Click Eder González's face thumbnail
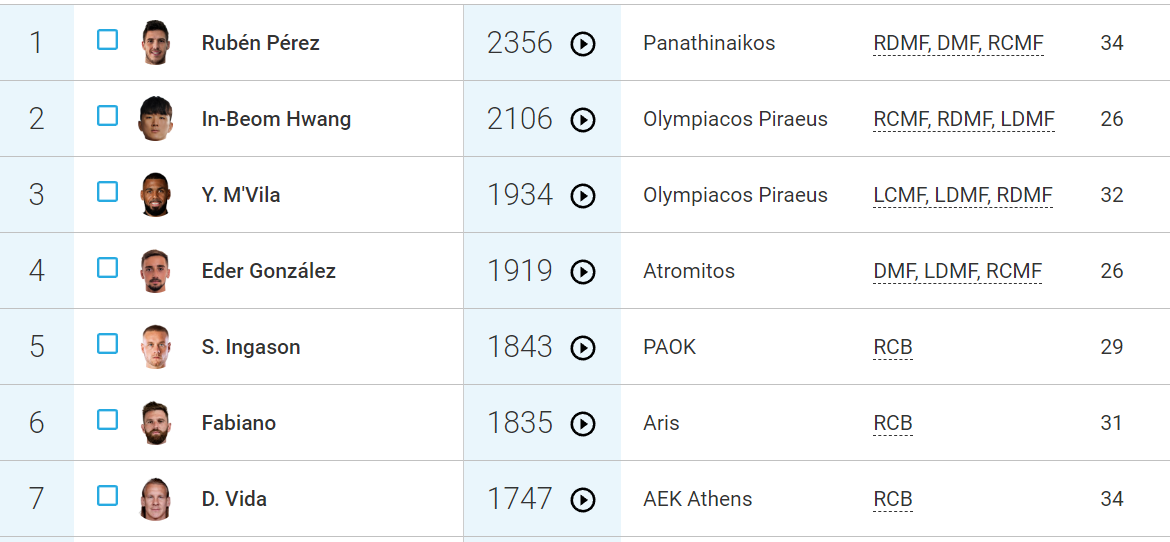 point(155,271)
